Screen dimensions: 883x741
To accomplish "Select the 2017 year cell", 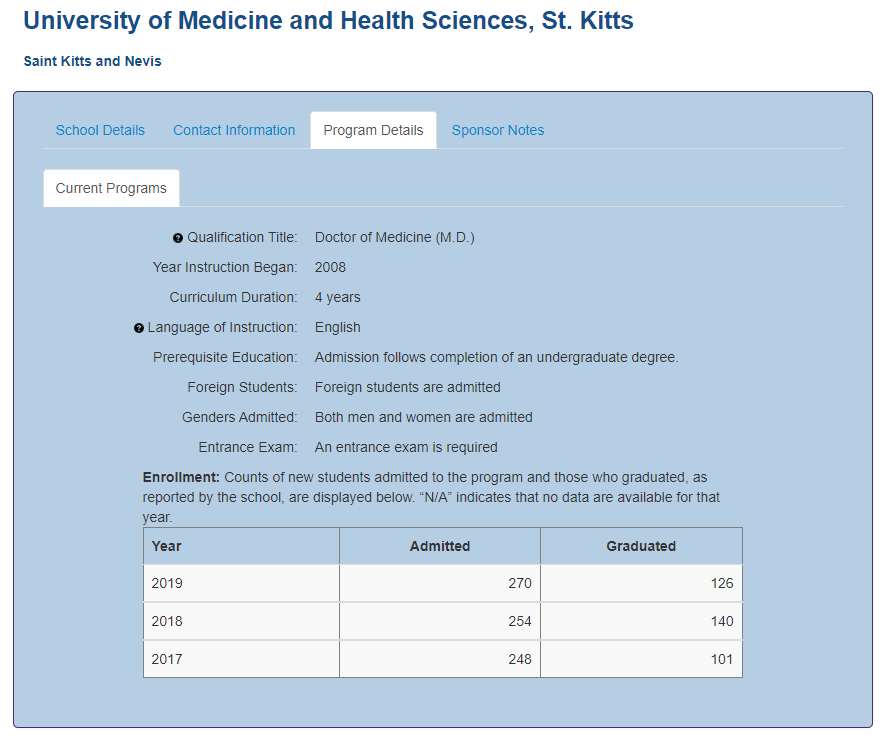I will tap(167, 659).
